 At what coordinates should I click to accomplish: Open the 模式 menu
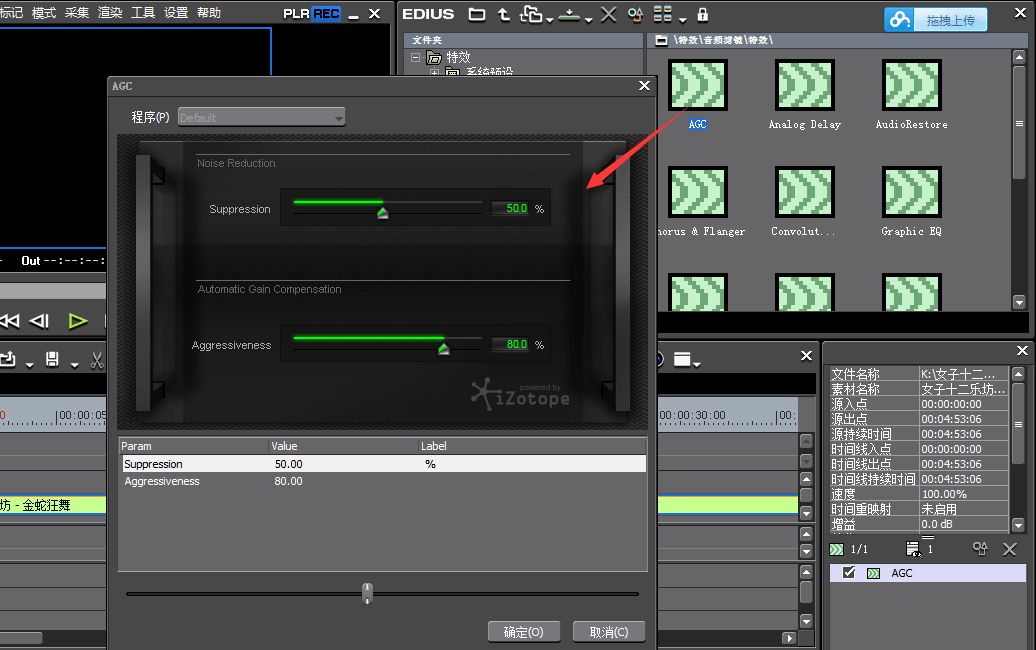pyautogui.click(x=44, y=13)
